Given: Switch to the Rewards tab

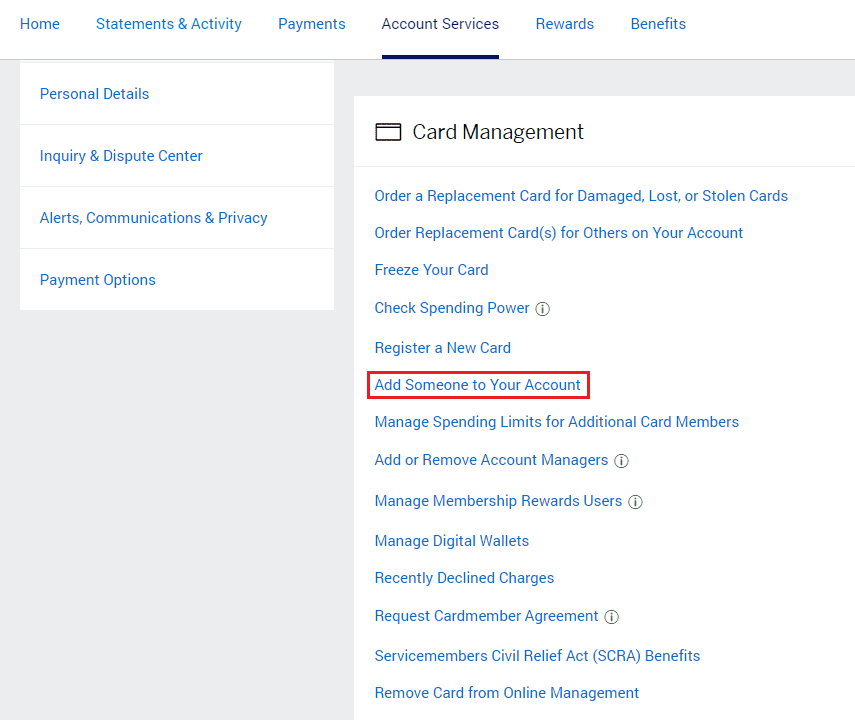Looking at the screenshot, I should [564, 23].
